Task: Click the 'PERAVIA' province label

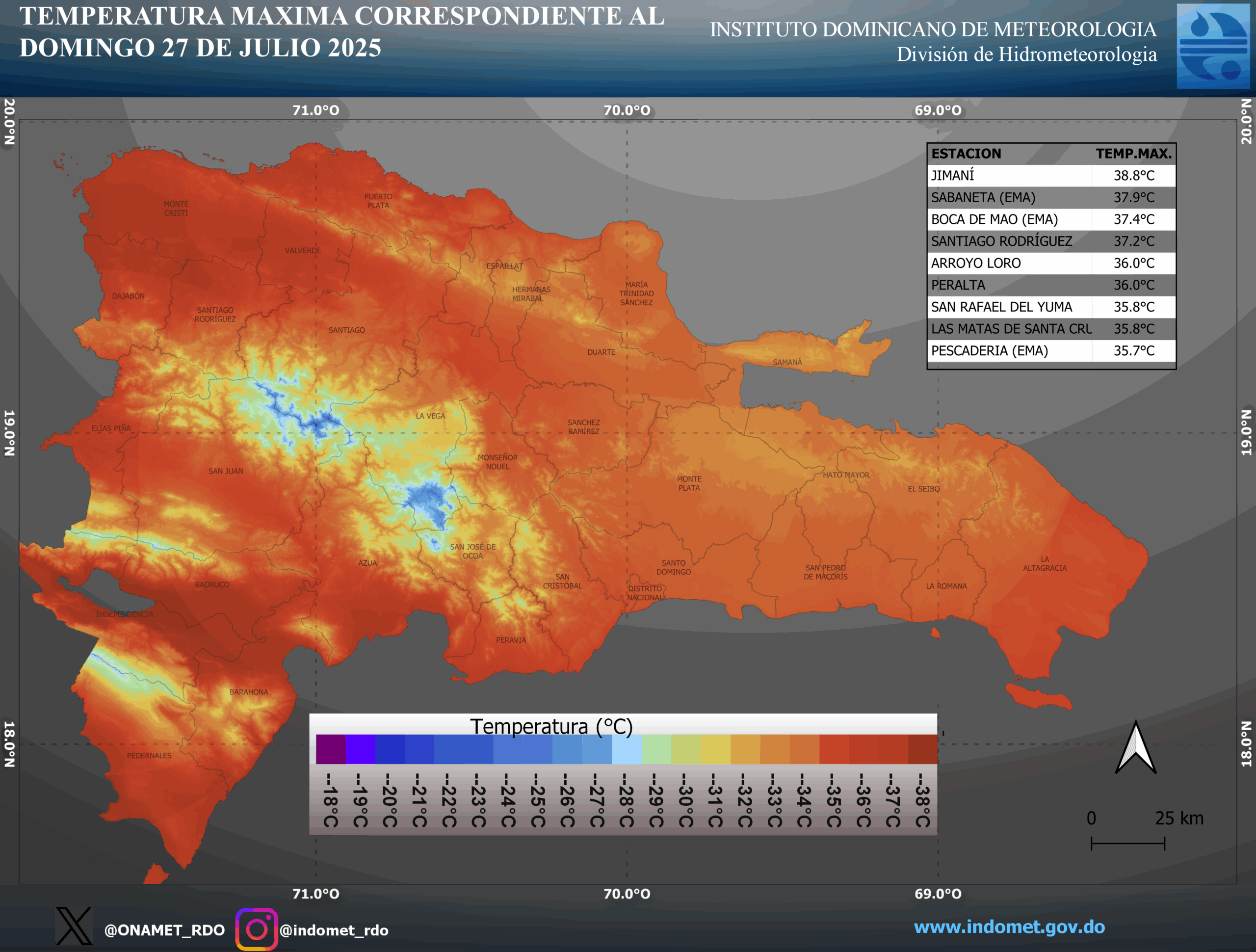Action: pos(511,639)
